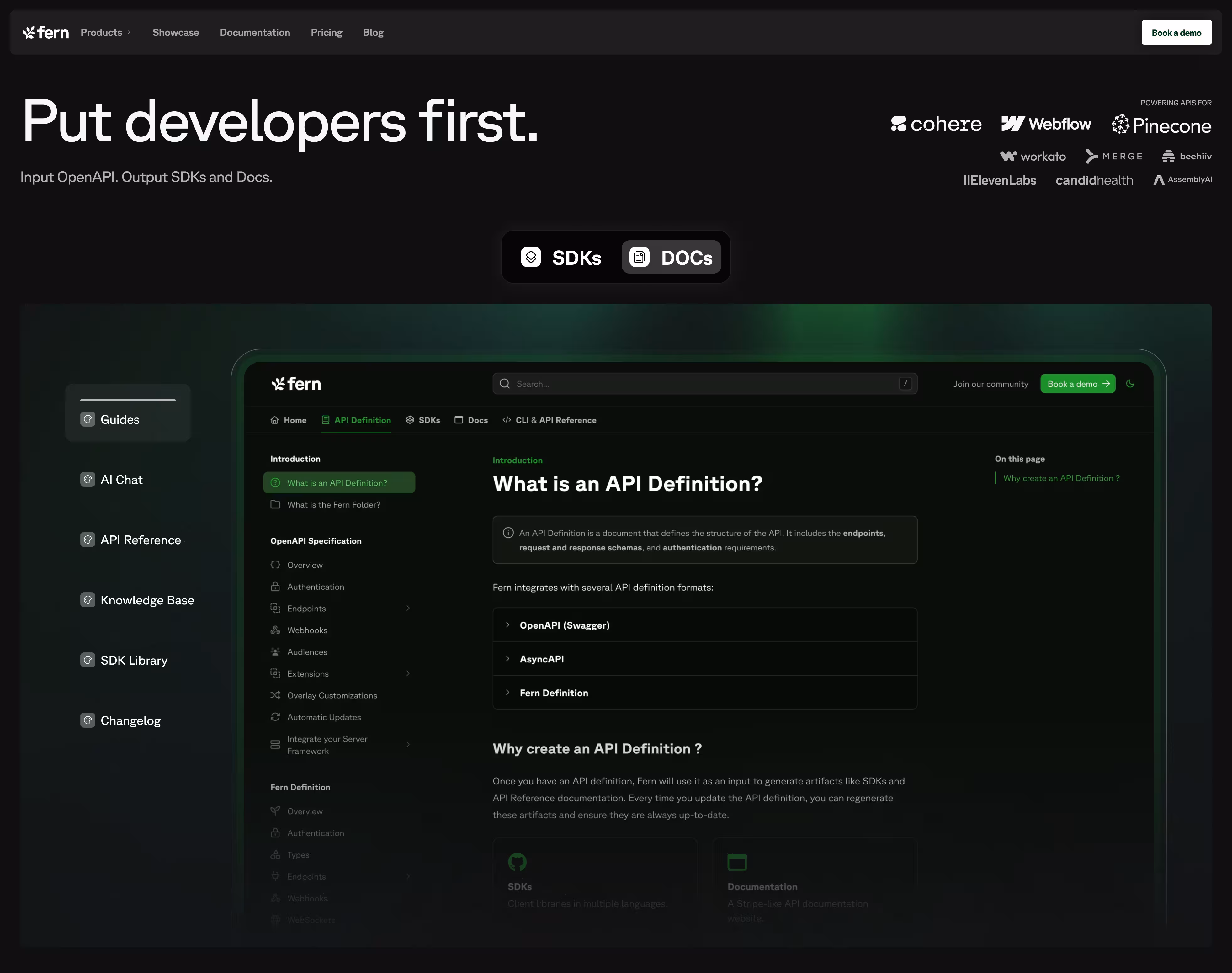Click the SDK Library icon
The height and width of the screenshot is (973, 1232).
pyautogui.click(x=88, y=660)
